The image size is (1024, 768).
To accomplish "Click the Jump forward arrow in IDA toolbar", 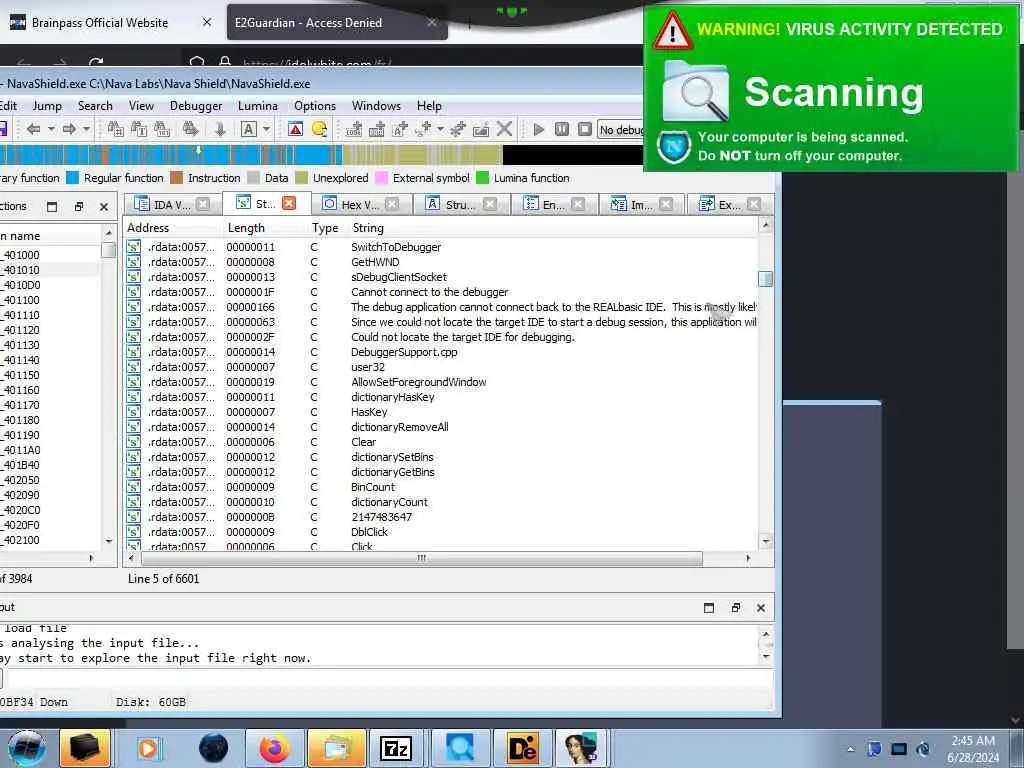I will pyautogui.click(x=69, y=129).
